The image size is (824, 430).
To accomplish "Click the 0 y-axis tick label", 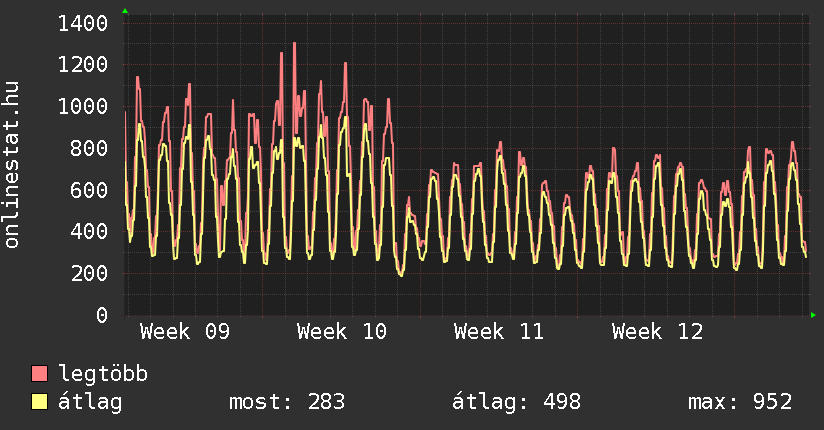I will tap(102, 316).
